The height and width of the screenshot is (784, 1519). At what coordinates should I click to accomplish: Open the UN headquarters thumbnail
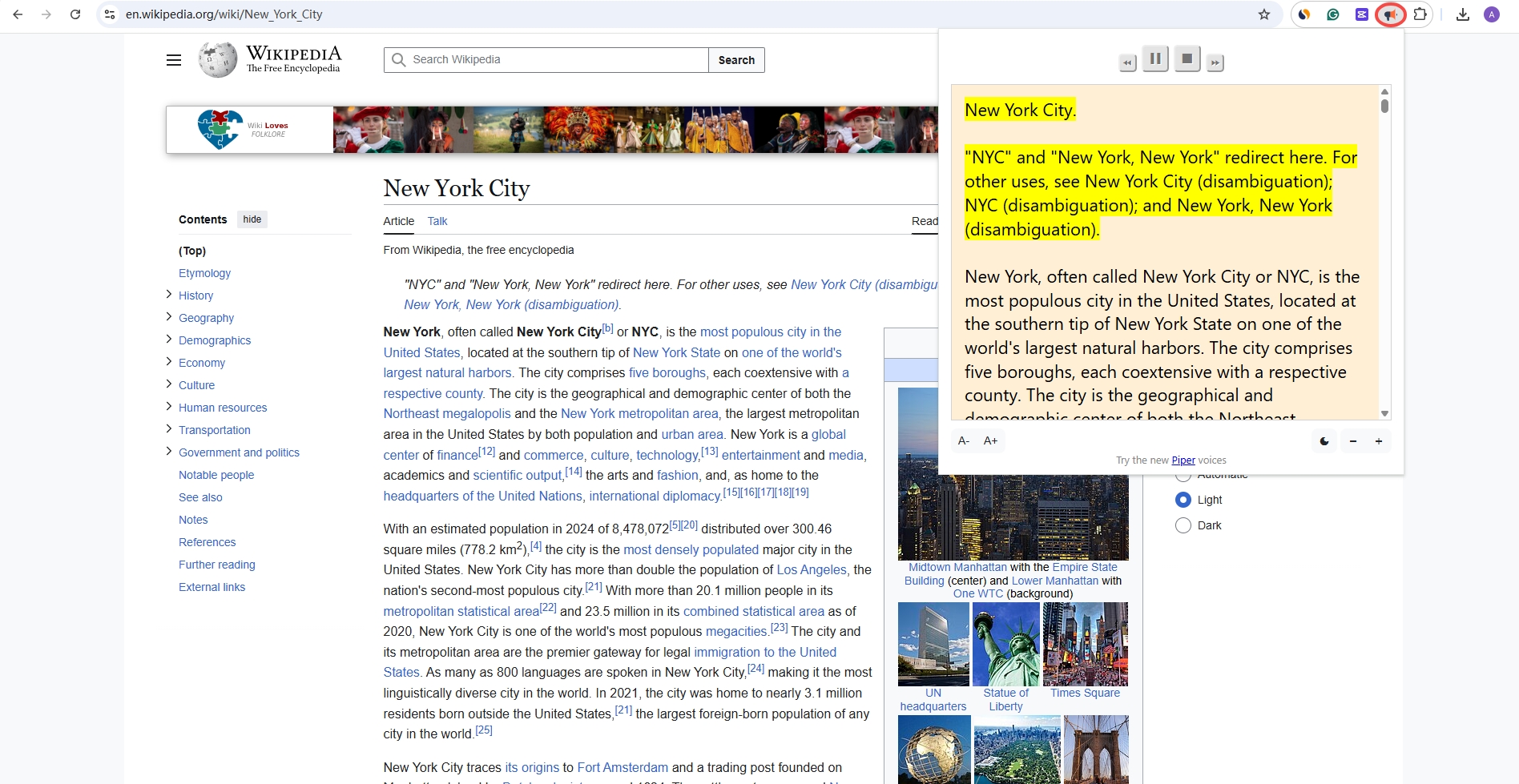pos(933,644)
